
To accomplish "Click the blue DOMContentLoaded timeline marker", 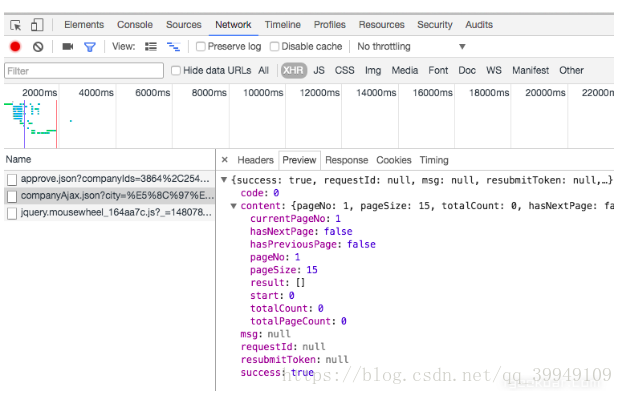I will tap(25, 124).
